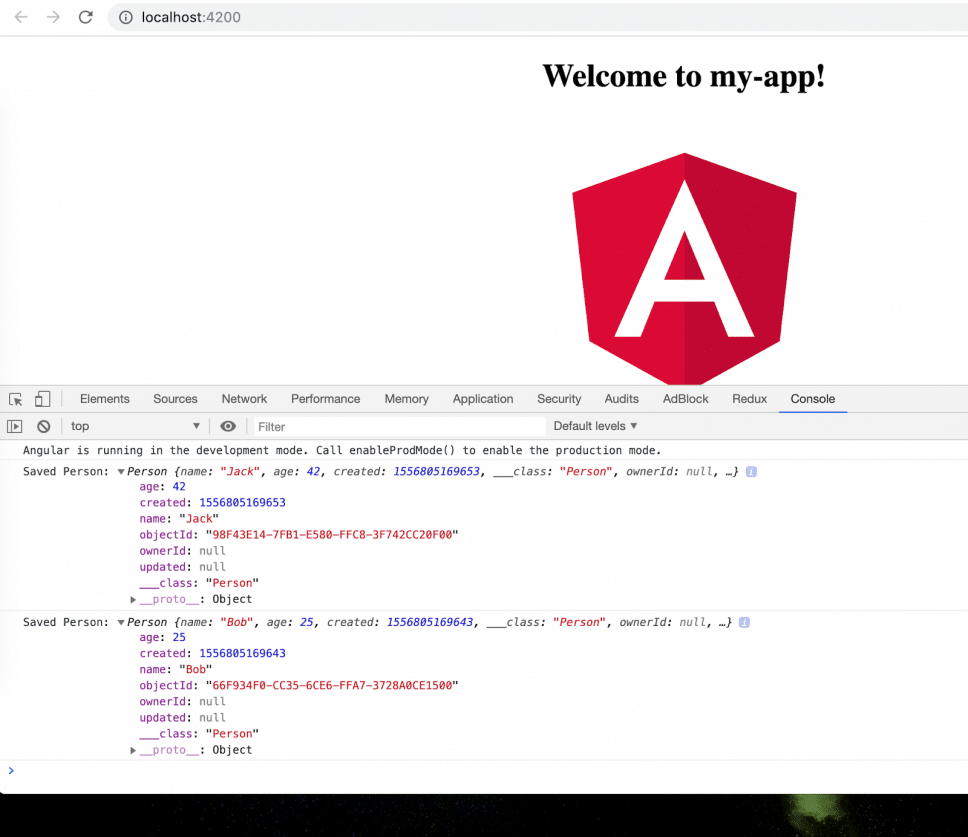This screenshot has width=968, height=837.
Task: Click objectId value starting 98F43E14
Action: [332, 535]
